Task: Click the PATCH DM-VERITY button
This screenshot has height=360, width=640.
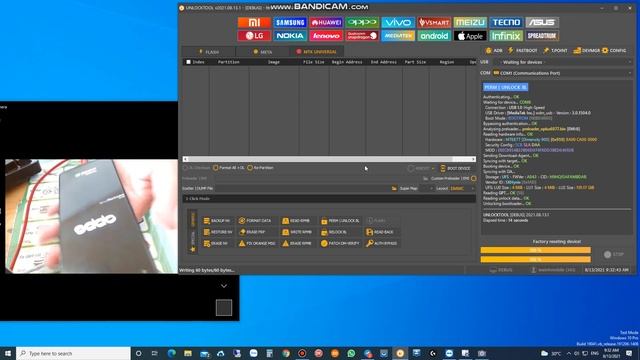Action: pos(340,244)
